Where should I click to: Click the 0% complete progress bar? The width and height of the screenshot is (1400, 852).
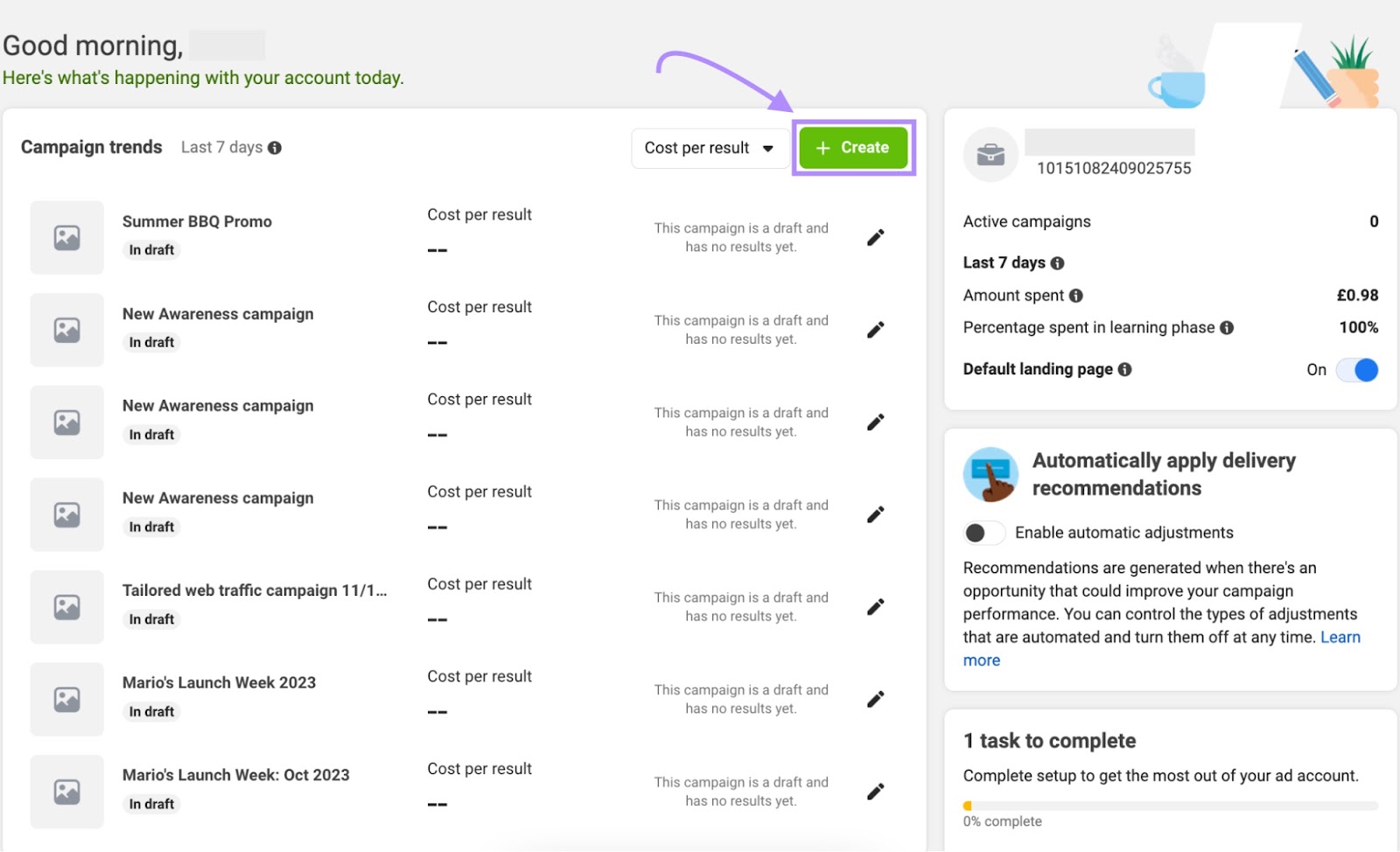point(1170,804)
